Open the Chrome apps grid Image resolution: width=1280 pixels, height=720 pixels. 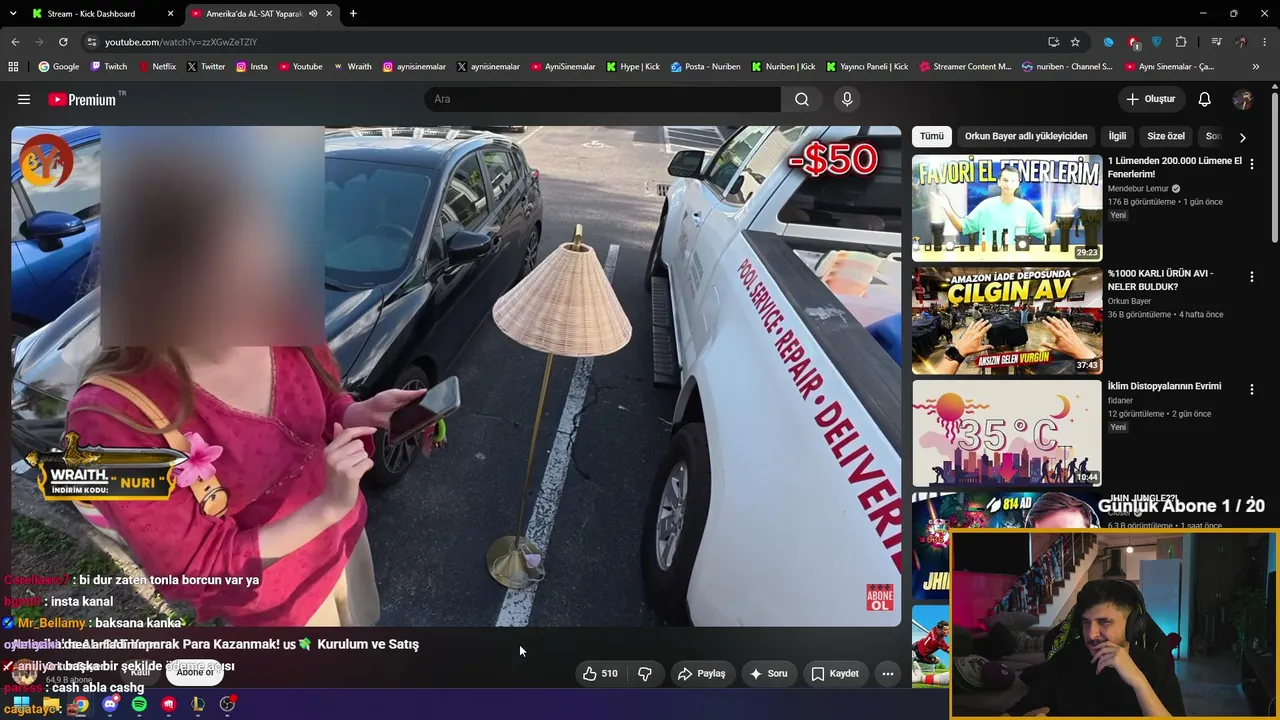13,67
